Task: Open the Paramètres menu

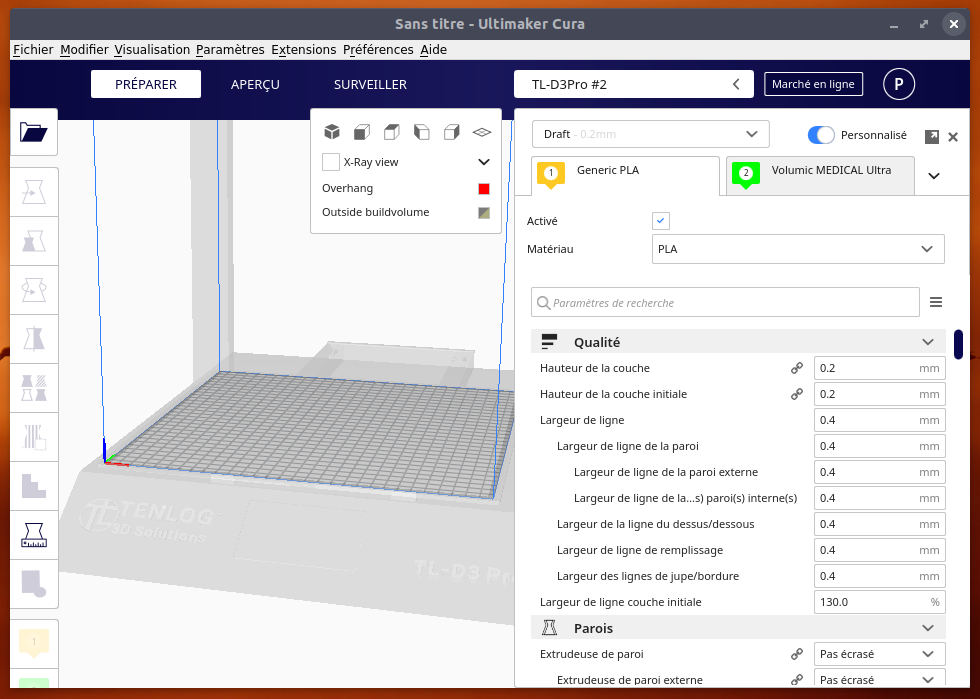Action: coord(230,49)
